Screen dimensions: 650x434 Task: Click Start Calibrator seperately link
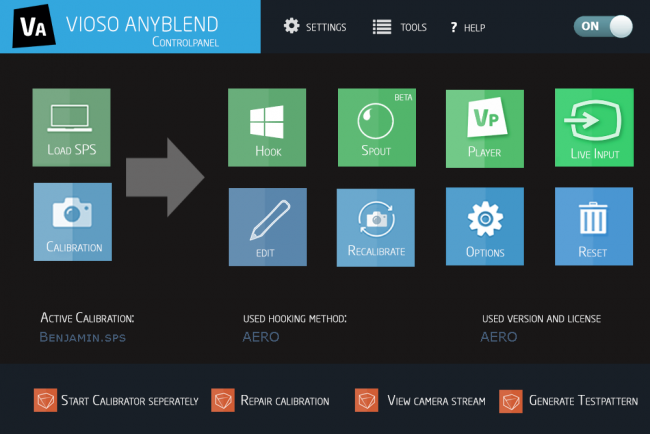point(130,400)
